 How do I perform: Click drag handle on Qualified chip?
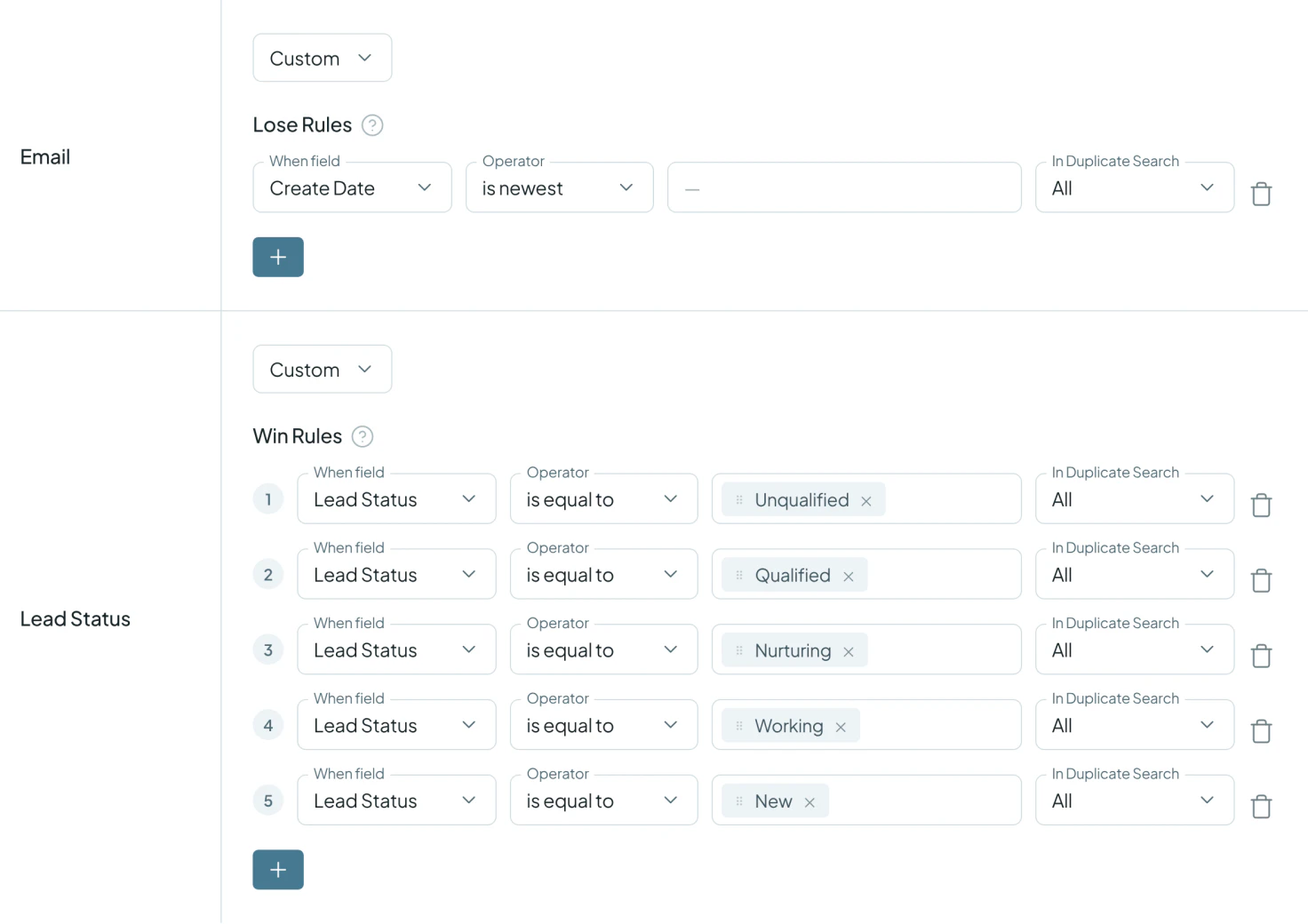click(x=739, y=576)
